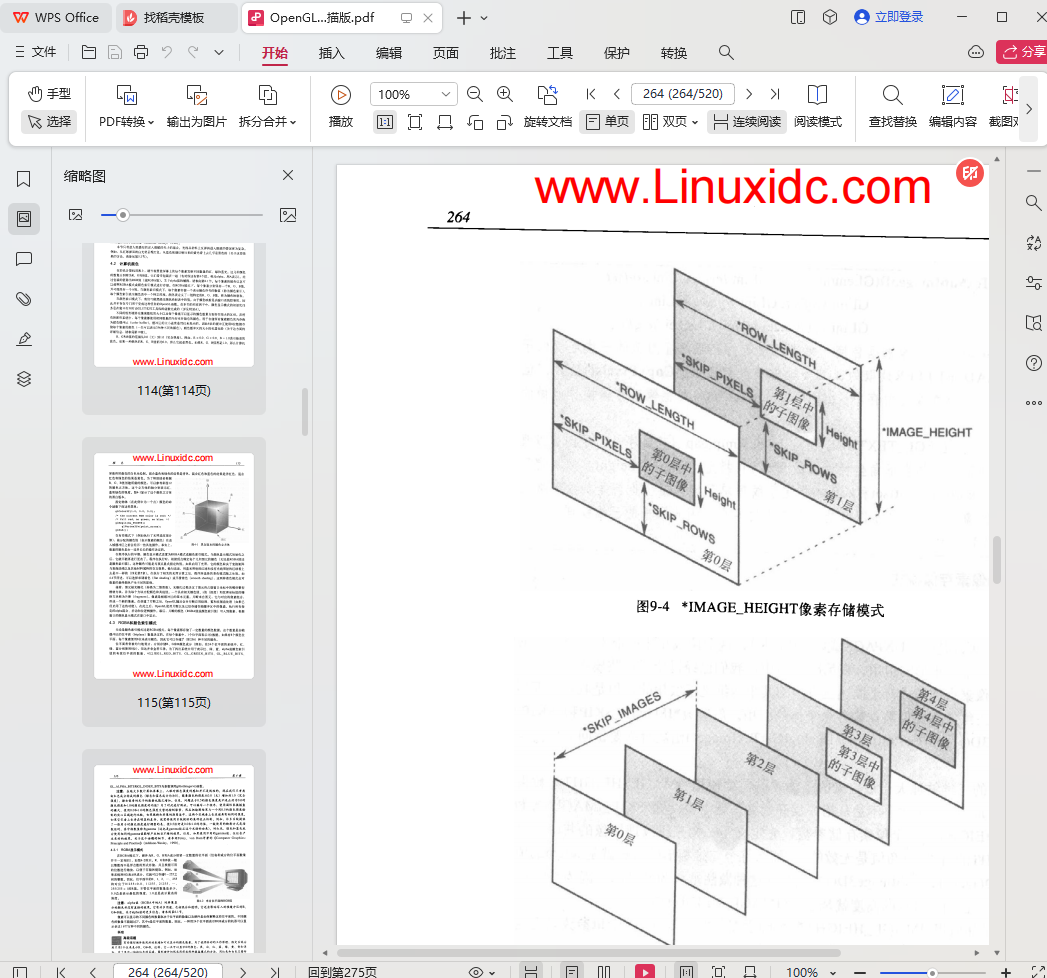Zoom out with the minus magnifier

[475, 94]
